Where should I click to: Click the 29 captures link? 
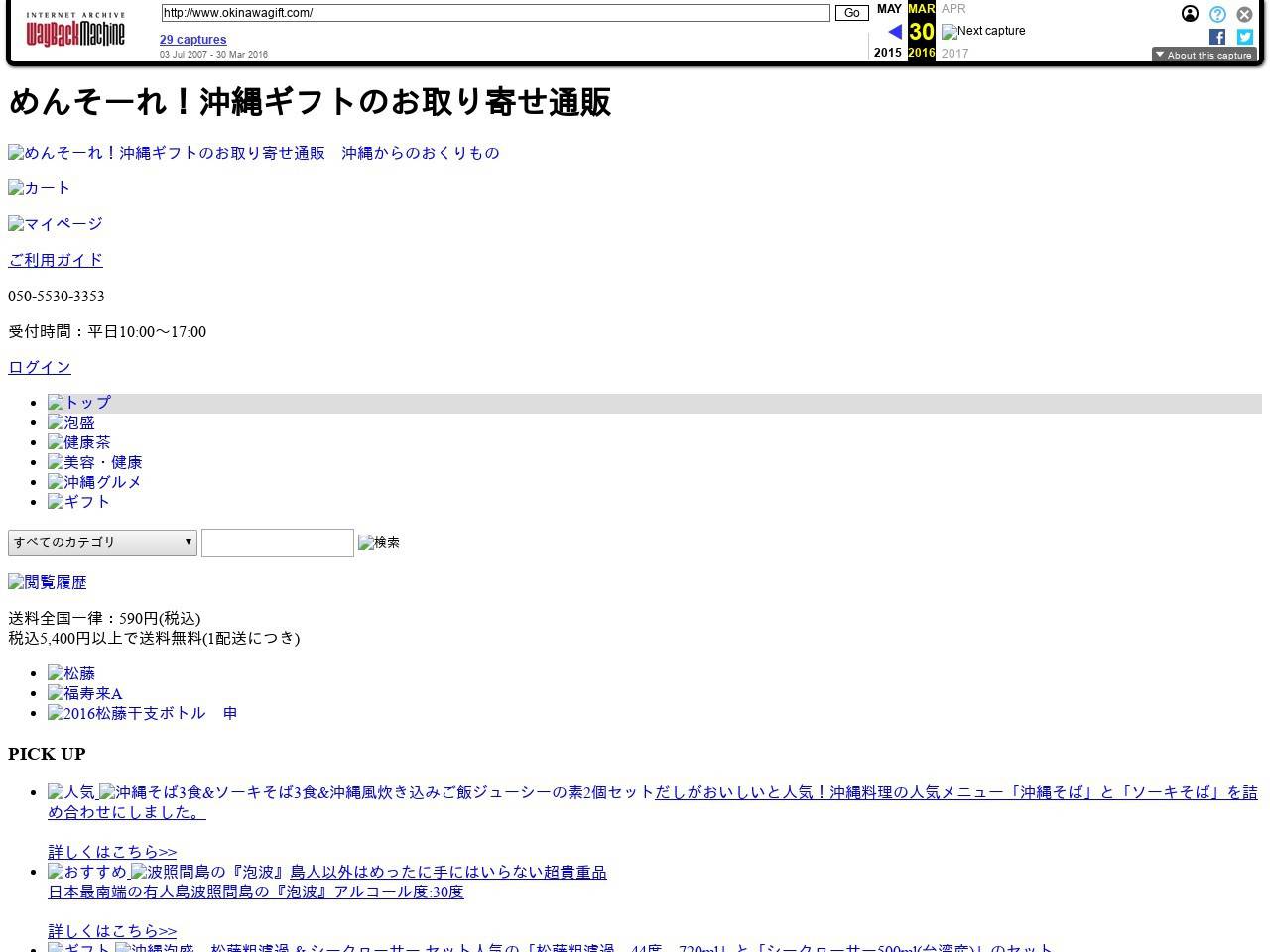pos(192,40)
